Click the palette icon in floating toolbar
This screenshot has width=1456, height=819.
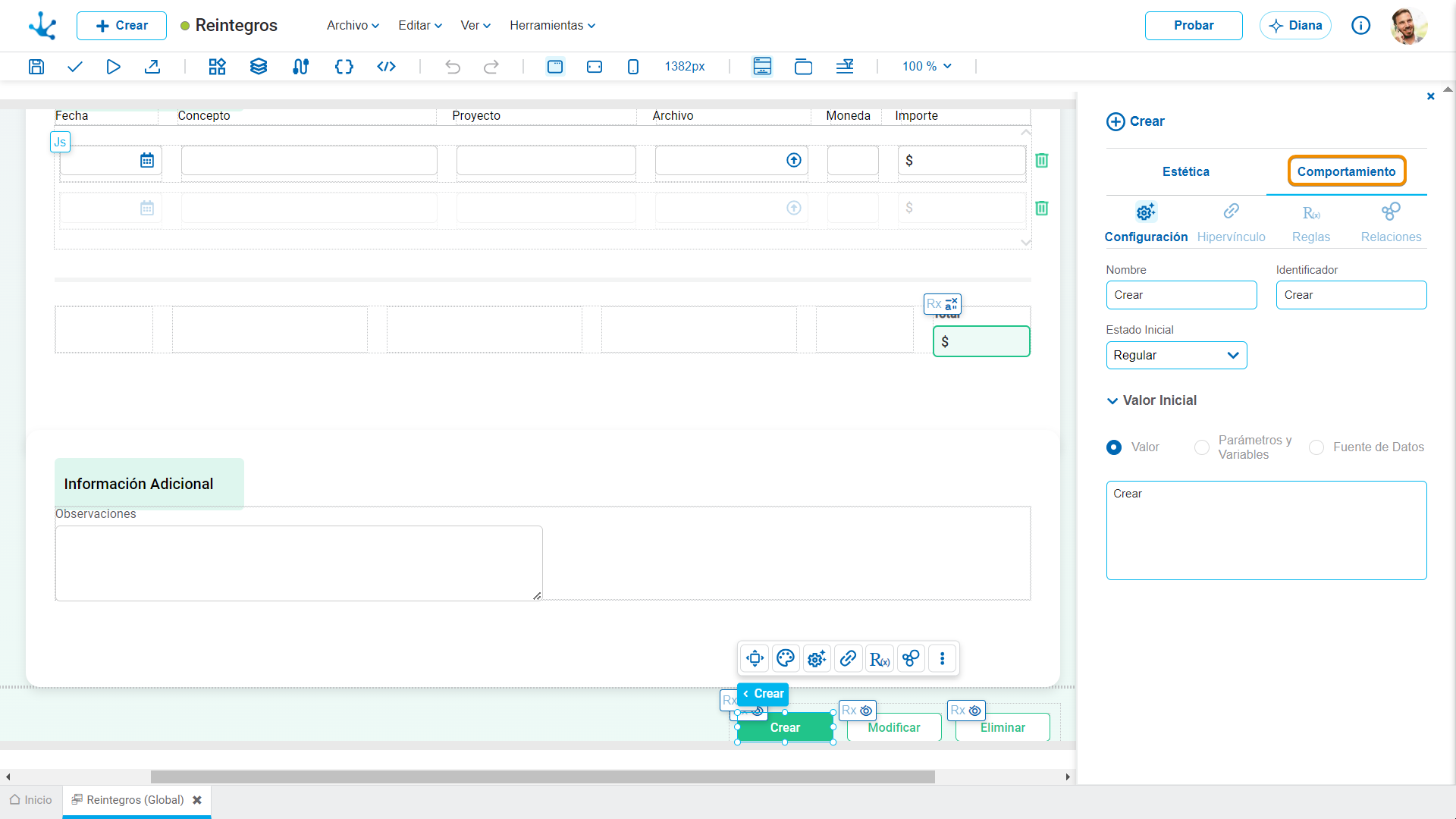pos(786,658)
